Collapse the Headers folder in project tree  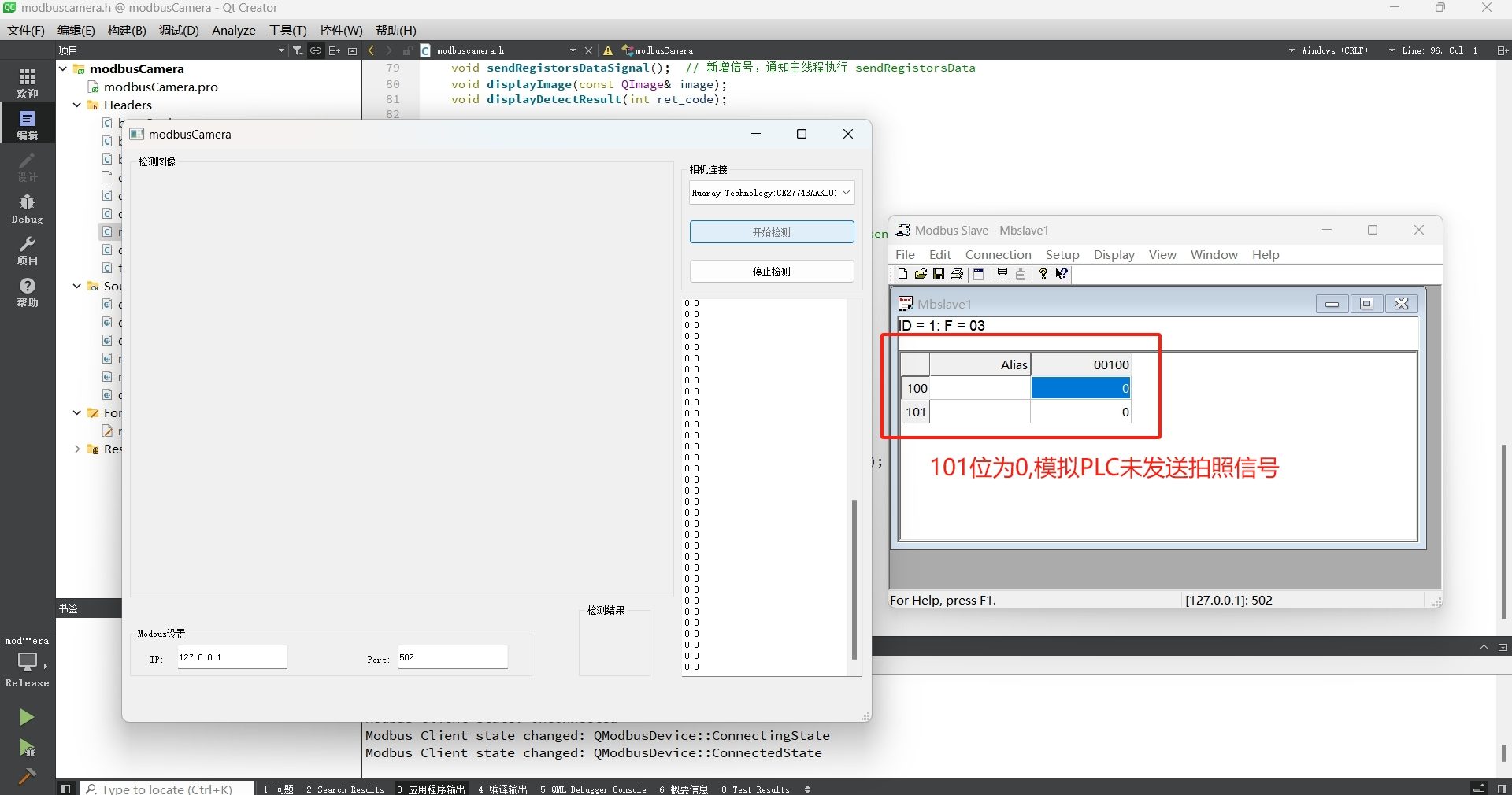[x=77, y=105]
